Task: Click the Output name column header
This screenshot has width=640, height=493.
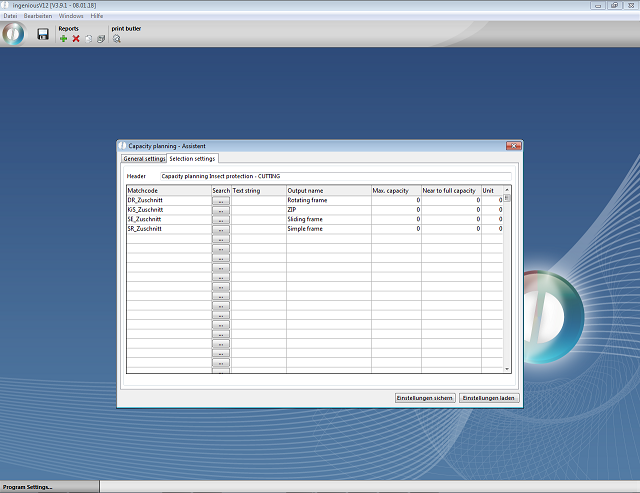Action: pos(329,191)
